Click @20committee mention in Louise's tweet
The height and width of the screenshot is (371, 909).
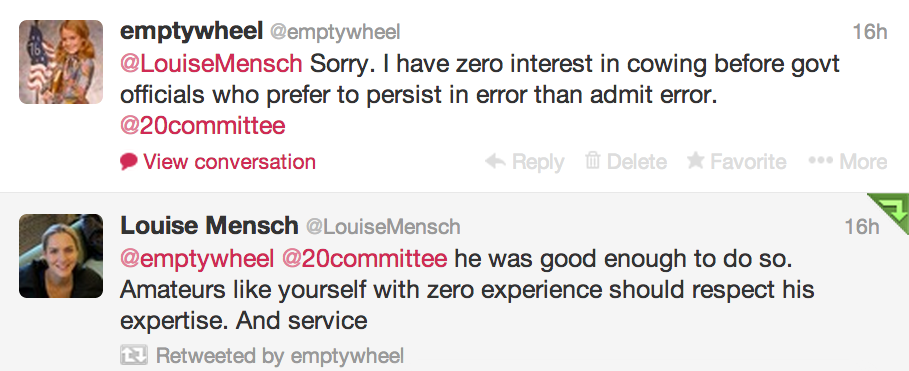click(x=364, y=259)
